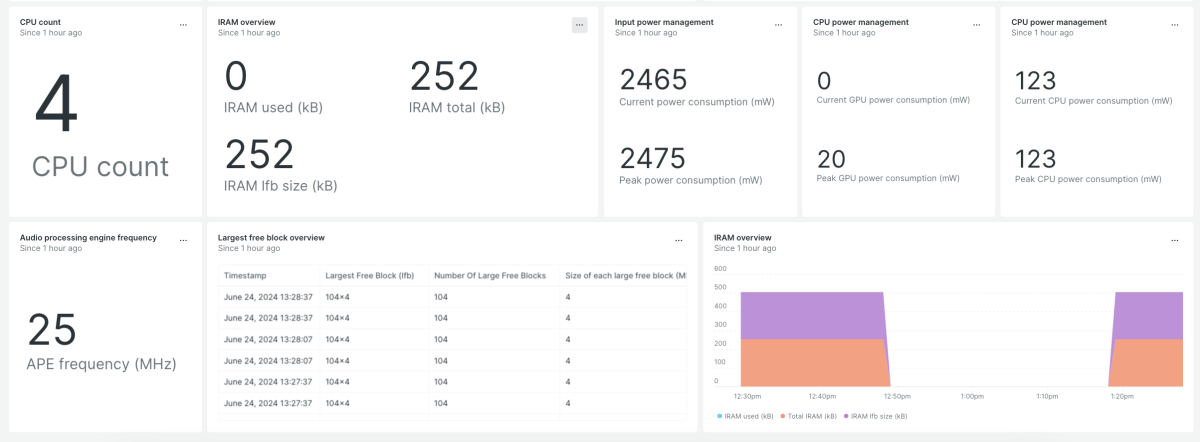Viewport: 1200px width, 442px height.
Task: Open ellipsis menu on GPU power consumption widget
Action: (976, 25)
